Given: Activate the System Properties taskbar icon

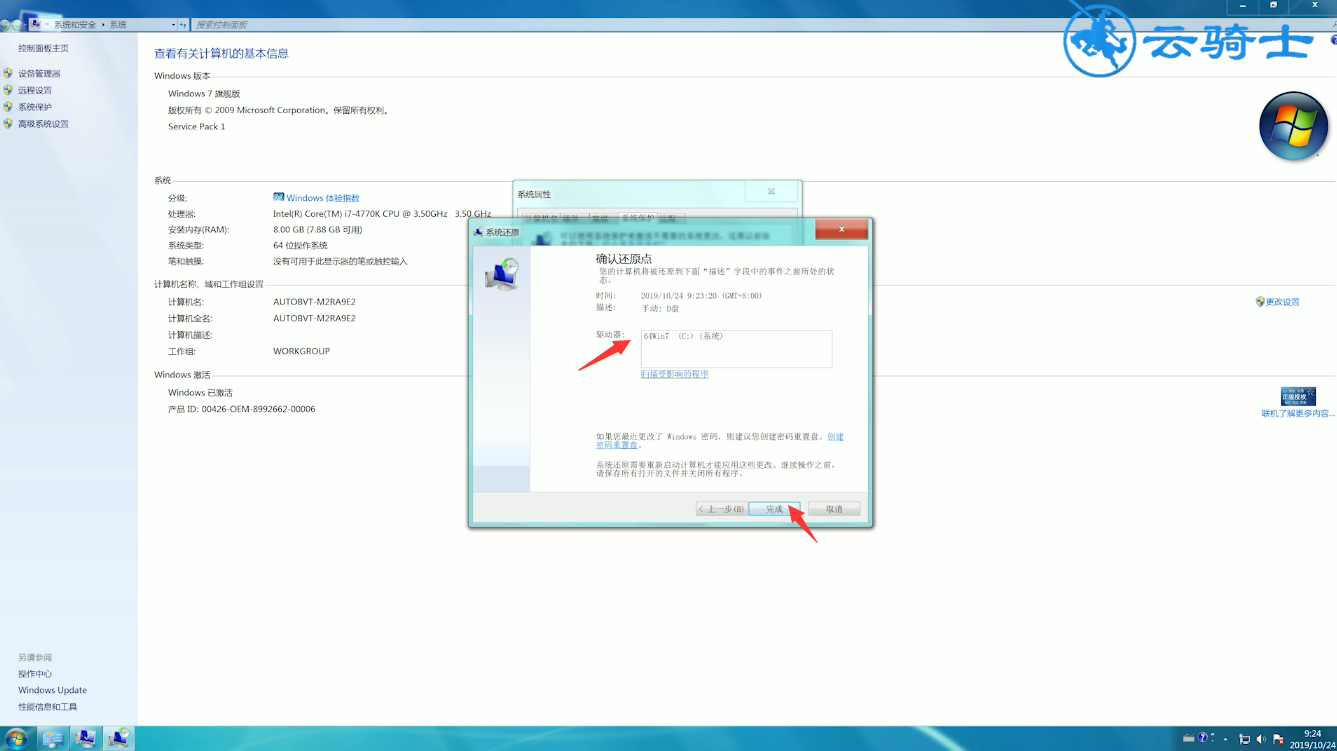Looking at the screenshot, I should click(x=85, y=739).
